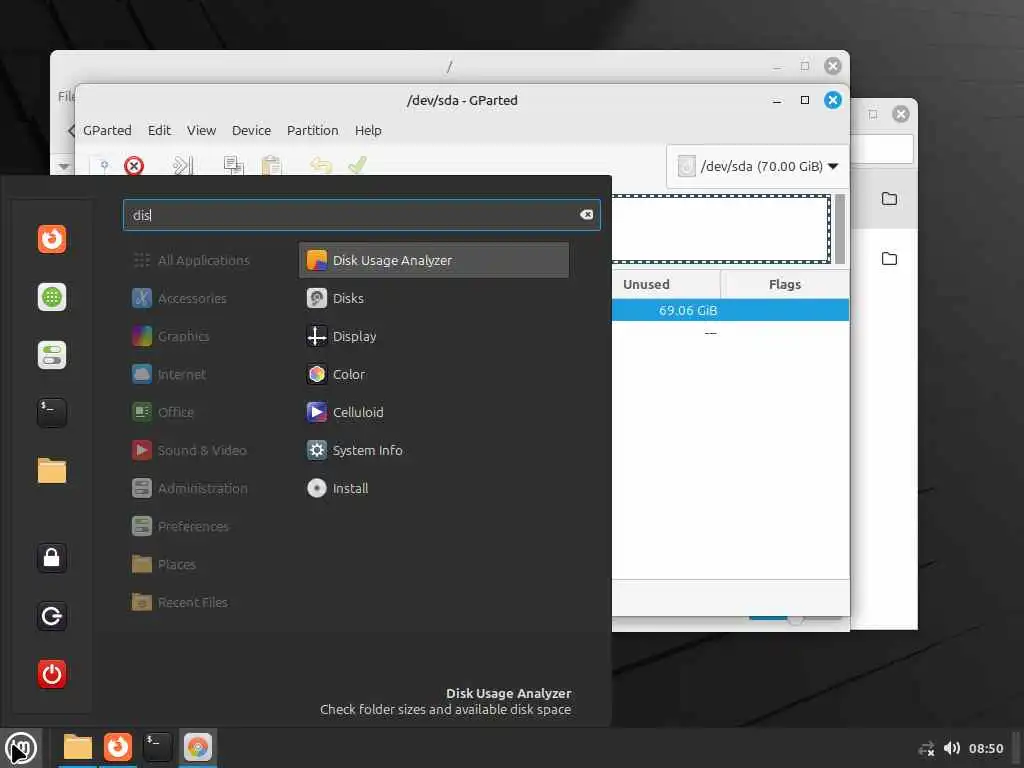Click GParted copy partition toolbar icon
This screenshot has height=768, width=1024.
point(233,166)
